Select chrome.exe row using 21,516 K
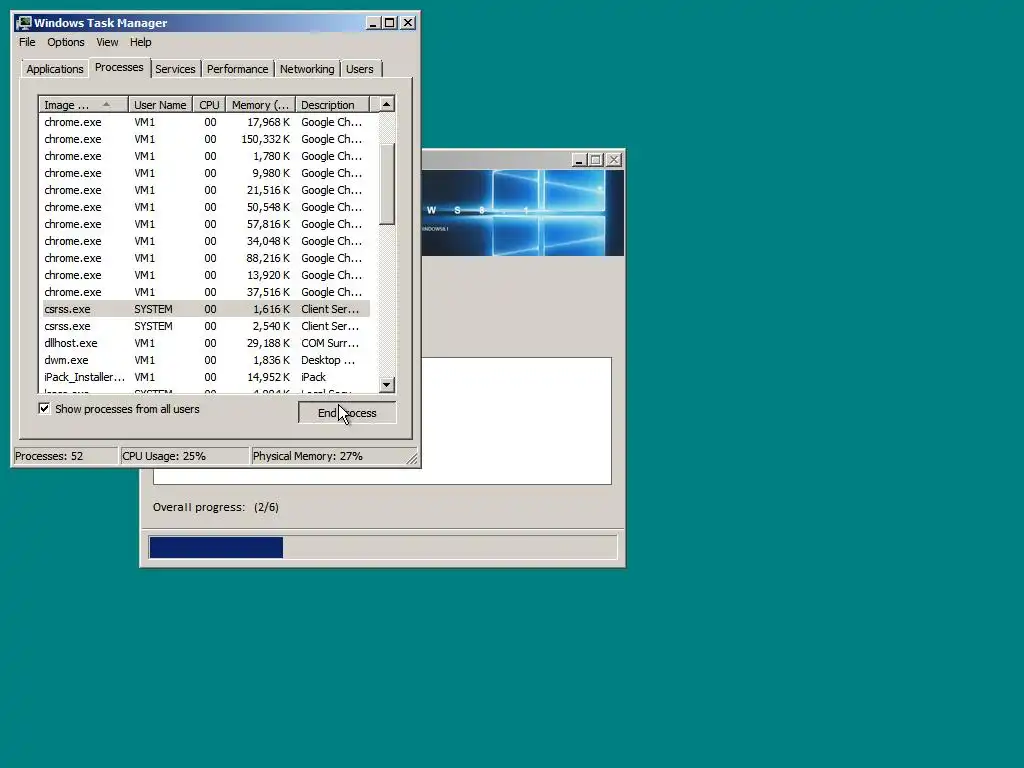The height and width of the screenshot is (768, 1024). (x=206, y=190)
